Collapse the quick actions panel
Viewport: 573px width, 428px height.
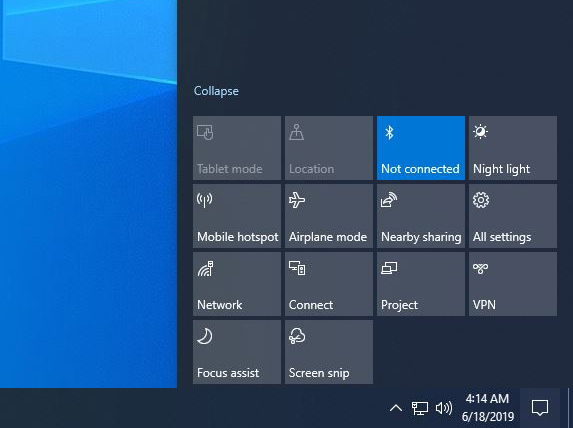click(216, 91)
